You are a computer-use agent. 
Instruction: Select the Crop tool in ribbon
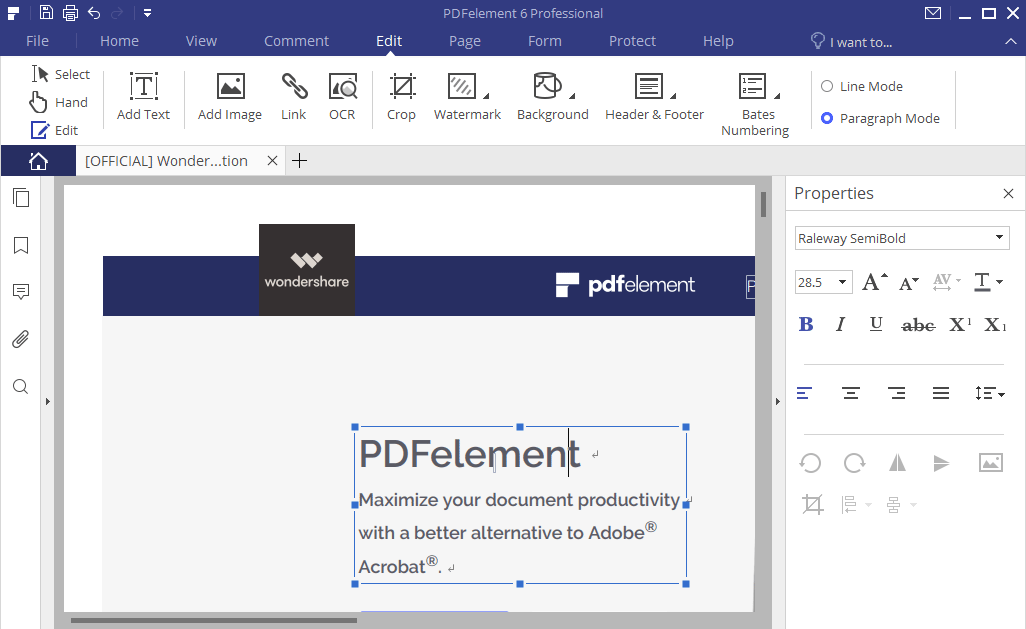tap(401, 96)
